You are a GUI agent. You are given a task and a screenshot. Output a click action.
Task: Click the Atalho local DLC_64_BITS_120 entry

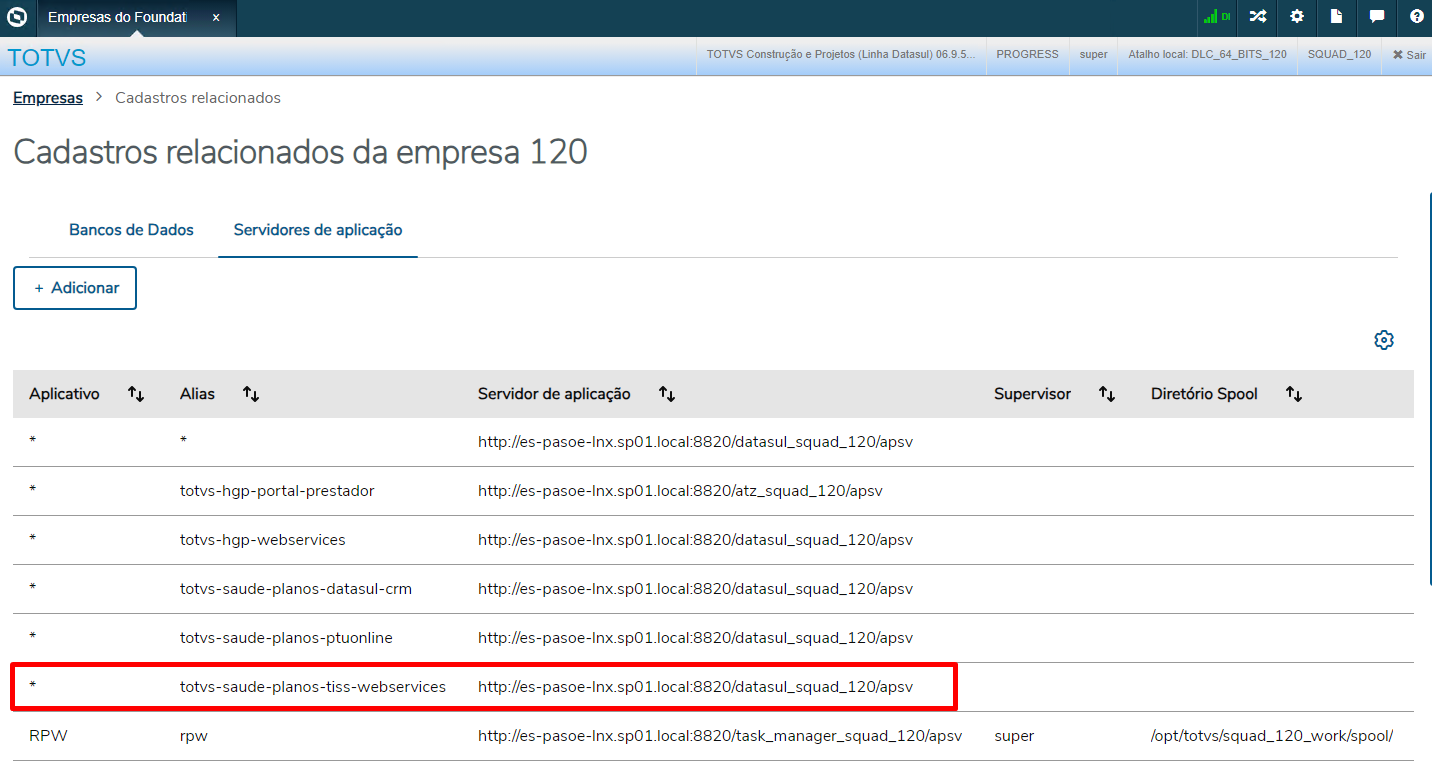(x=1208, y=55)
